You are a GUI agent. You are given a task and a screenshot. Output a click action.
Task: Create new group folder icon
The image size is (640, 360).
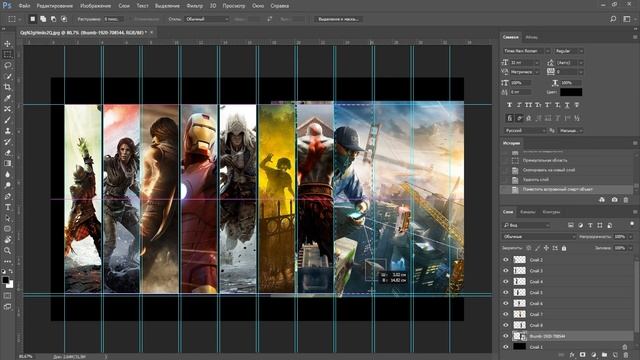[x=604, y=355]
